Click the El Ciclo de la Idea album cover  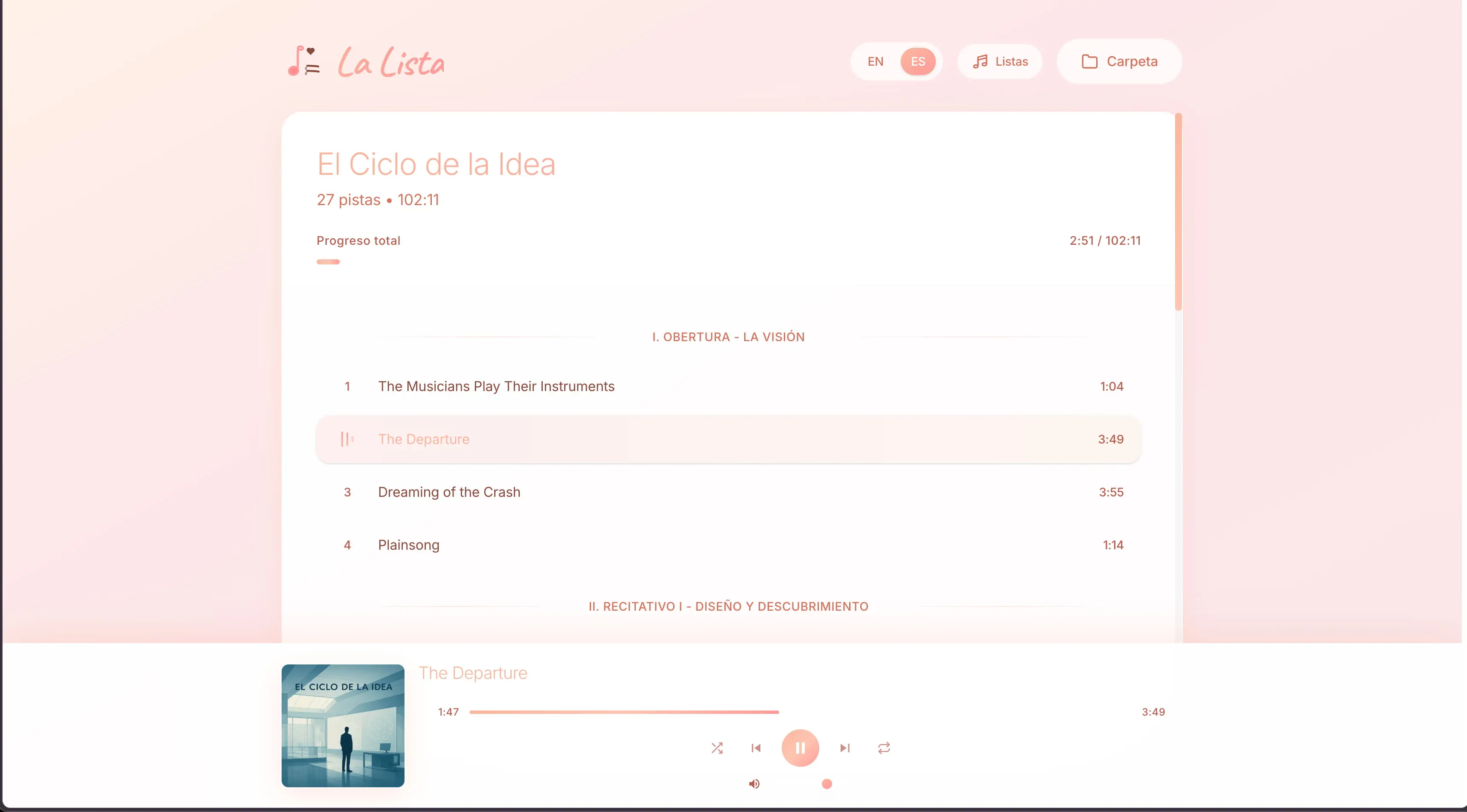(343, 725)
